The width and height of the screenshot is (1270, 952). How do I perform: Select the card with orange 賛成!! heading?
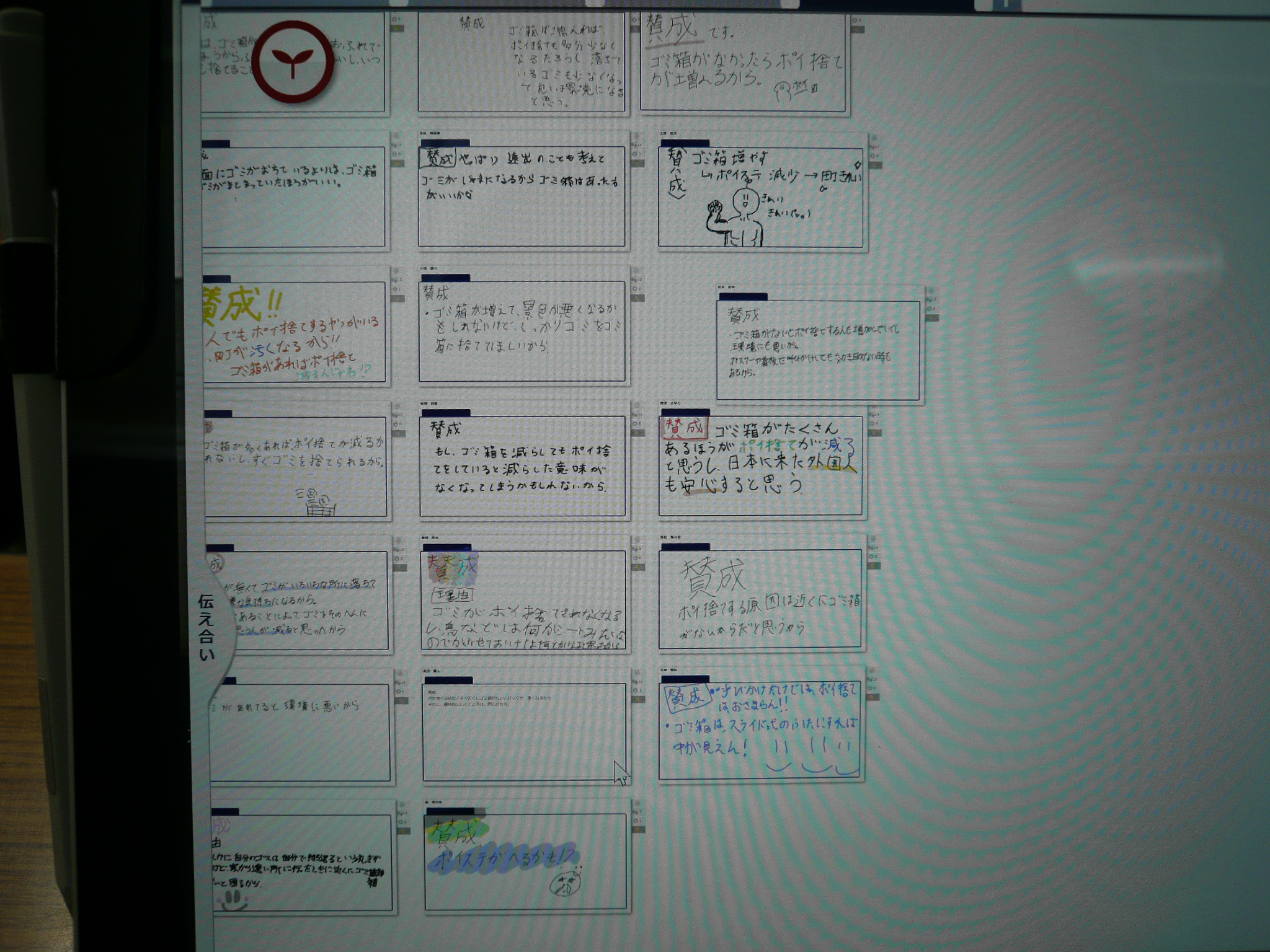295,332
